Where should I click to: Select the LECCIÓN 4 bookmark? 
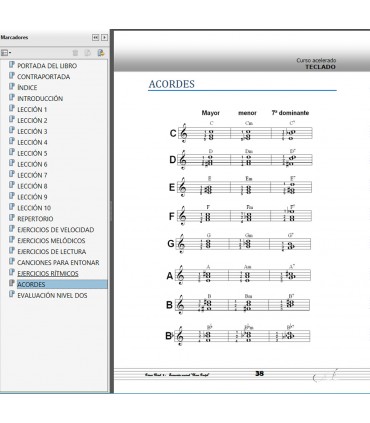pos(32,142)
